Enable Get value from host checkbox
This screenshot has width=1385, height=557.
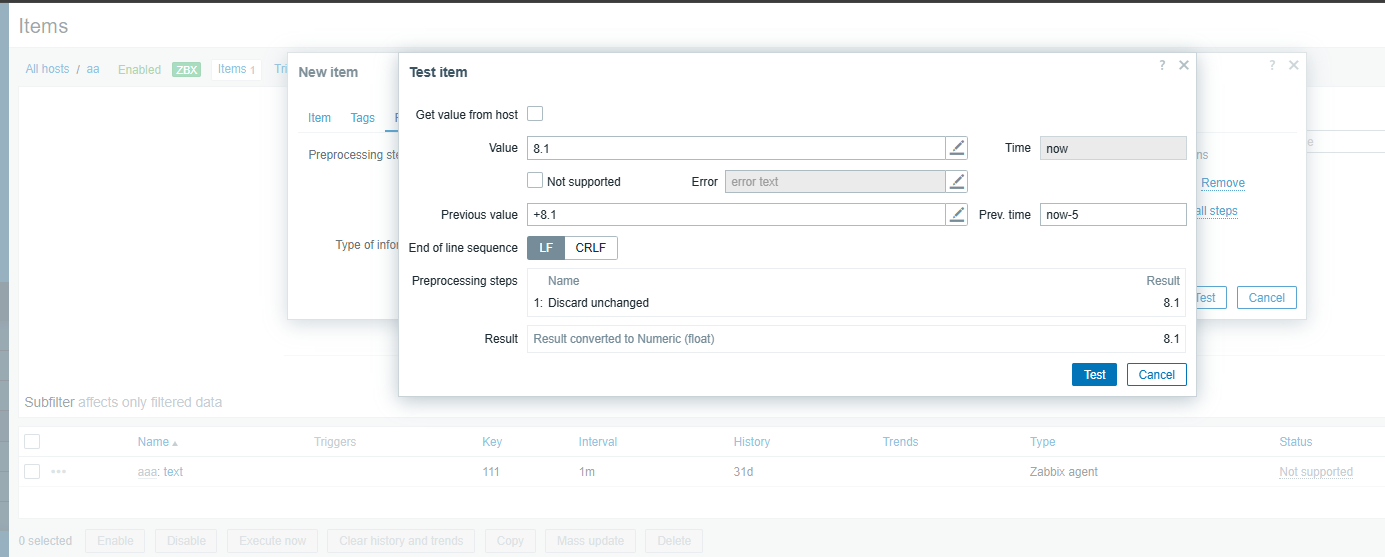(535, 114)
